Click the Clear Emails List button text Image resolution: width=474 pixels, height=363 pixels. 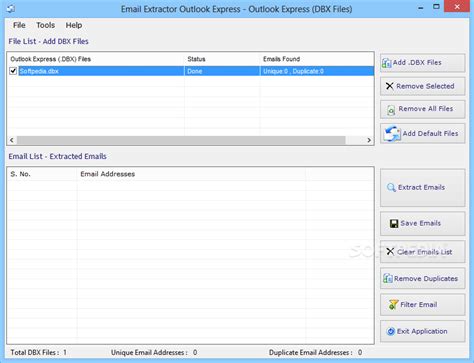pyautogui.click(x=424, y=252)
